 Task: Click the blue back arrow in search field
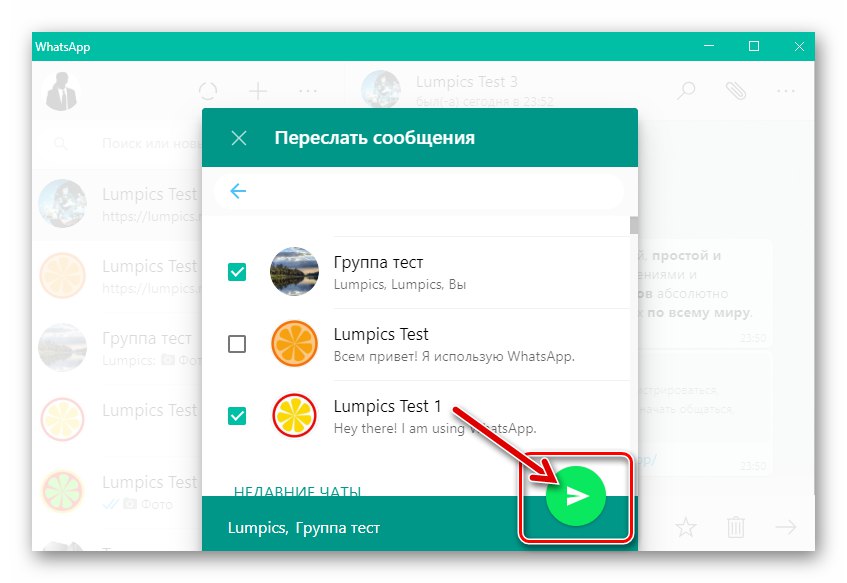click(238, 191)
